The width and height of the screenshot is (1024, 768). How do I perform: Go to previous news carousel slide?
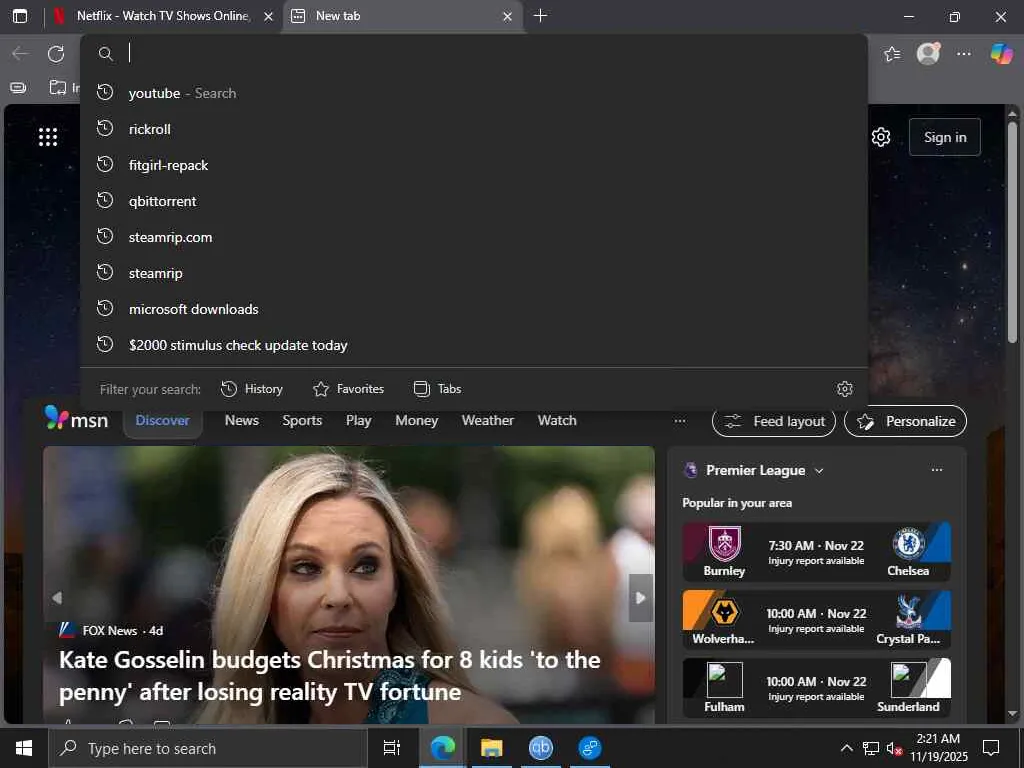coord(57,598)
